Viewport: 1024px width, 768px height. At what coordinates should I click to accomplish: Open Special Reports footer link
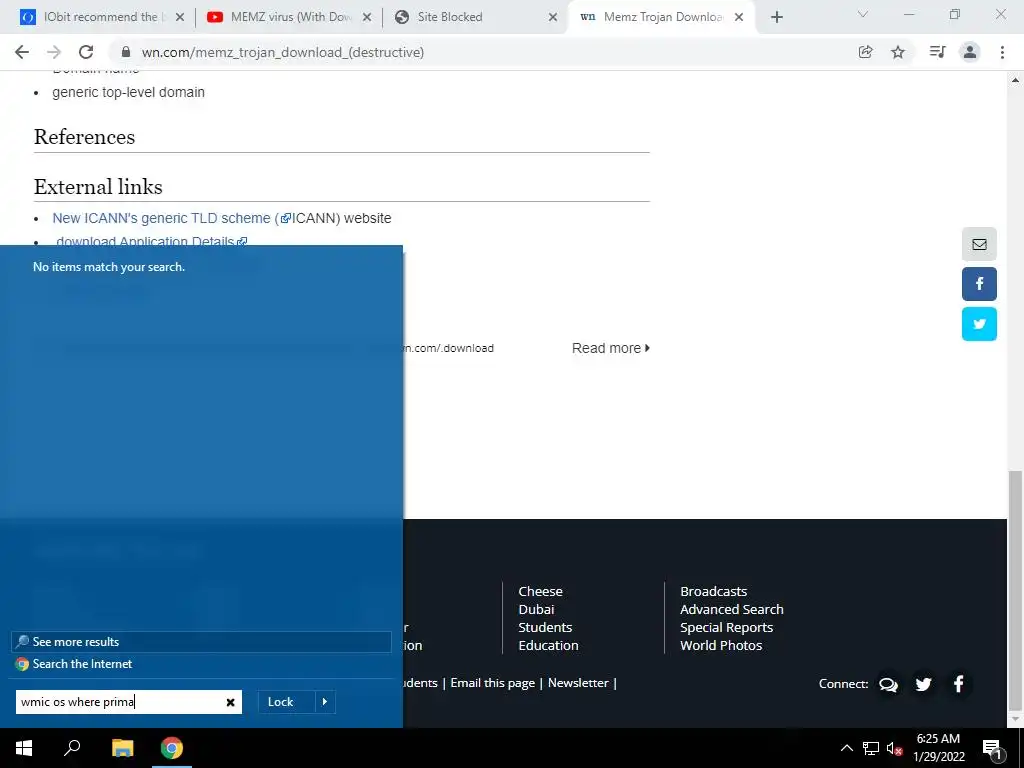coord(726,628)
